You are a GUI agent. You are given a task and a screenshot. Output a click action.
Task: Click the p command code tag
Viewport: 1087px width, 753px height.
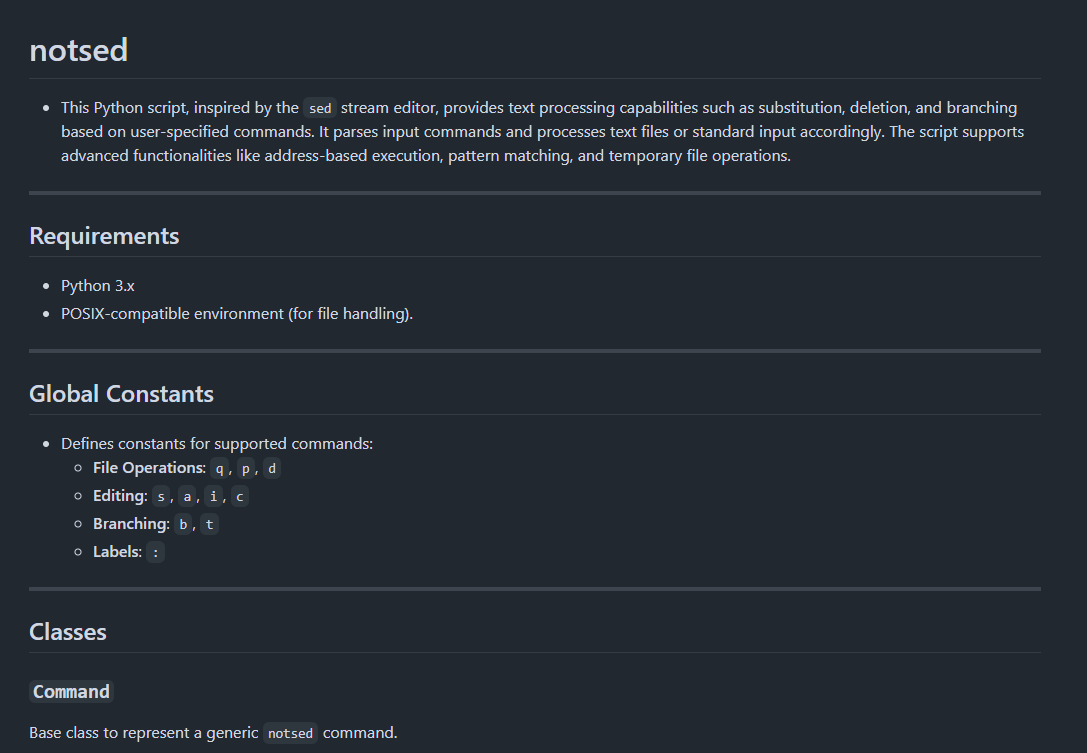tap(246, 468)
